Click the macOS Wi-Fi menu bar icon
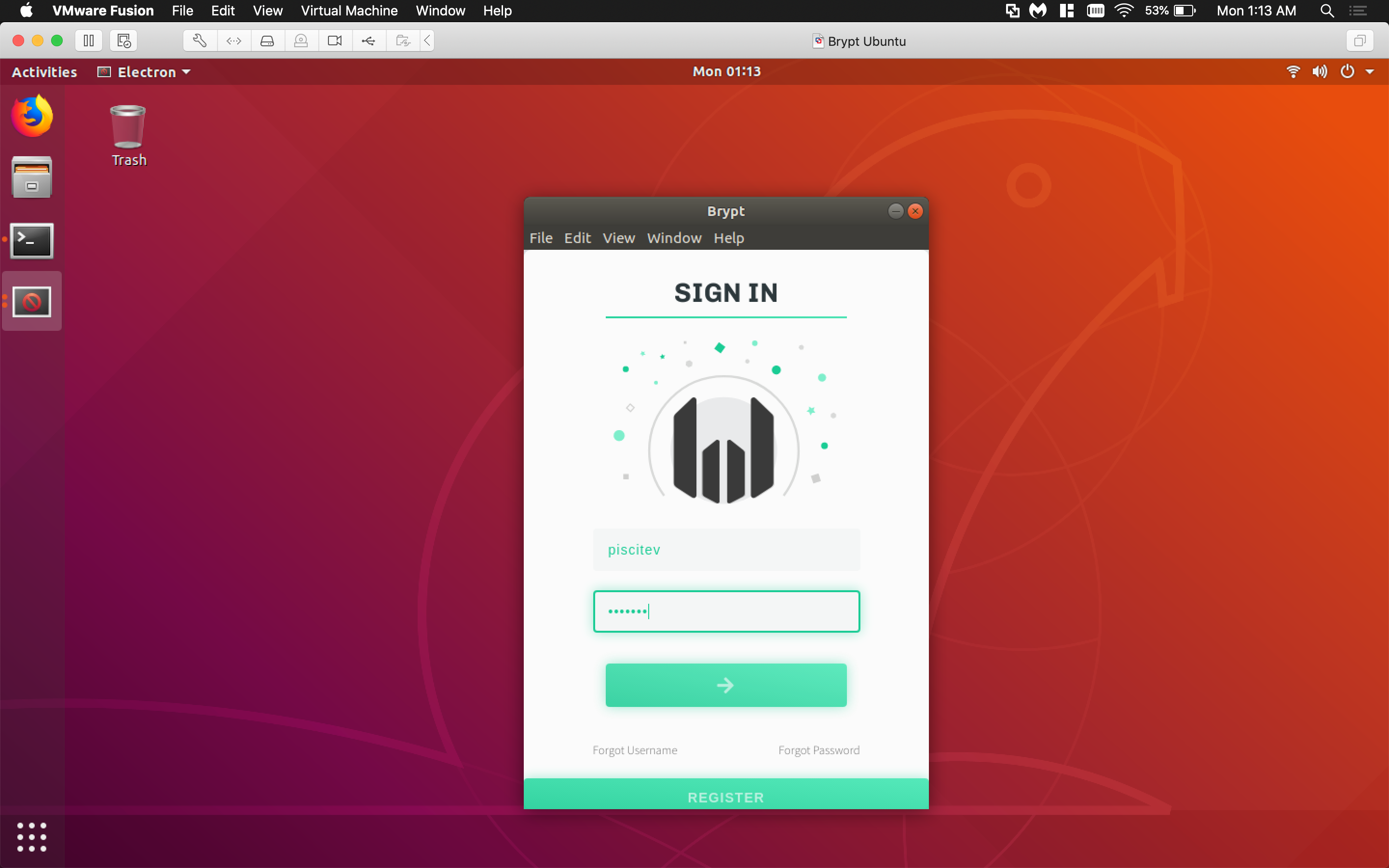 coord(1124,10)
